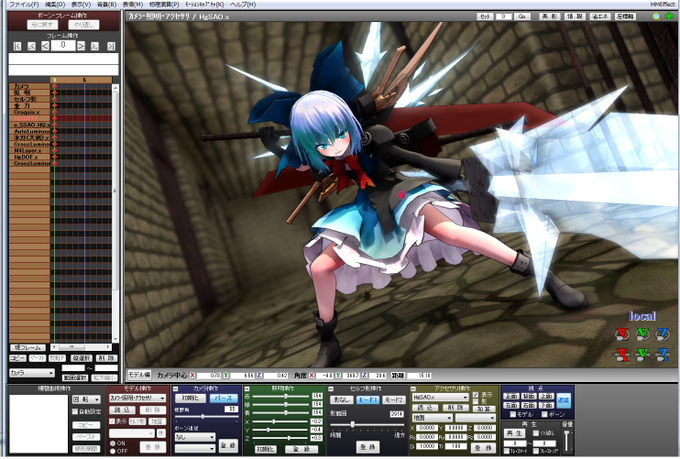680x459 pixels.
Task: Open the 編集(D) menu
Action: pos(55,4)
